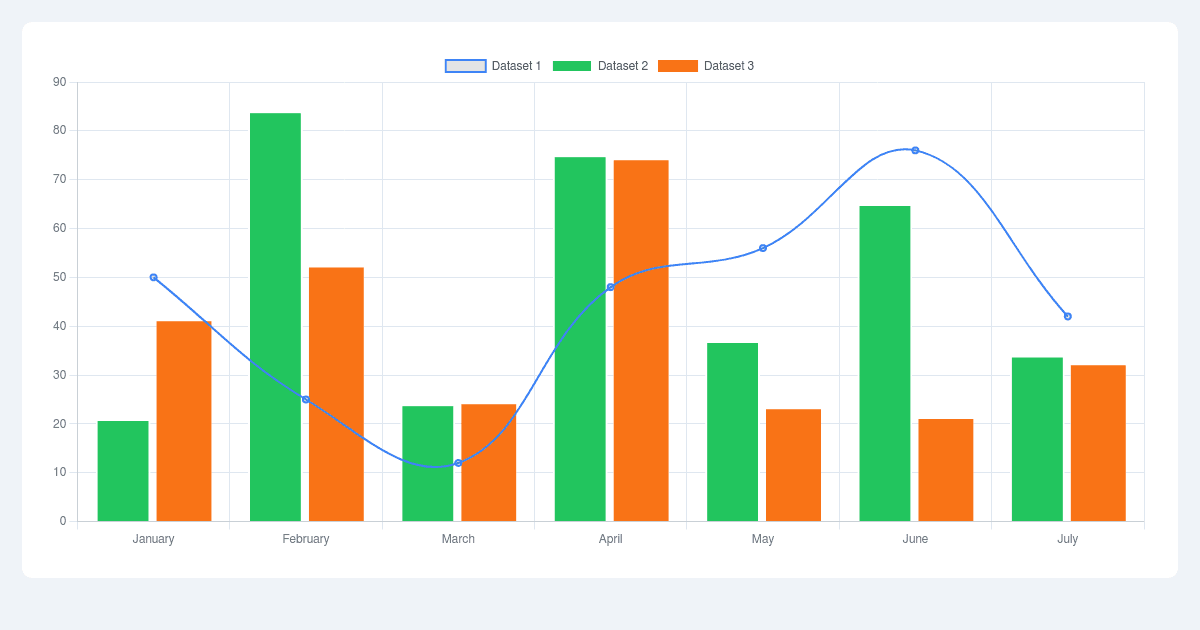Image resolution: width=1200 pixels, height=630 pixels.
Task: Click the February data point on the blue line
Action: (305, 398)
